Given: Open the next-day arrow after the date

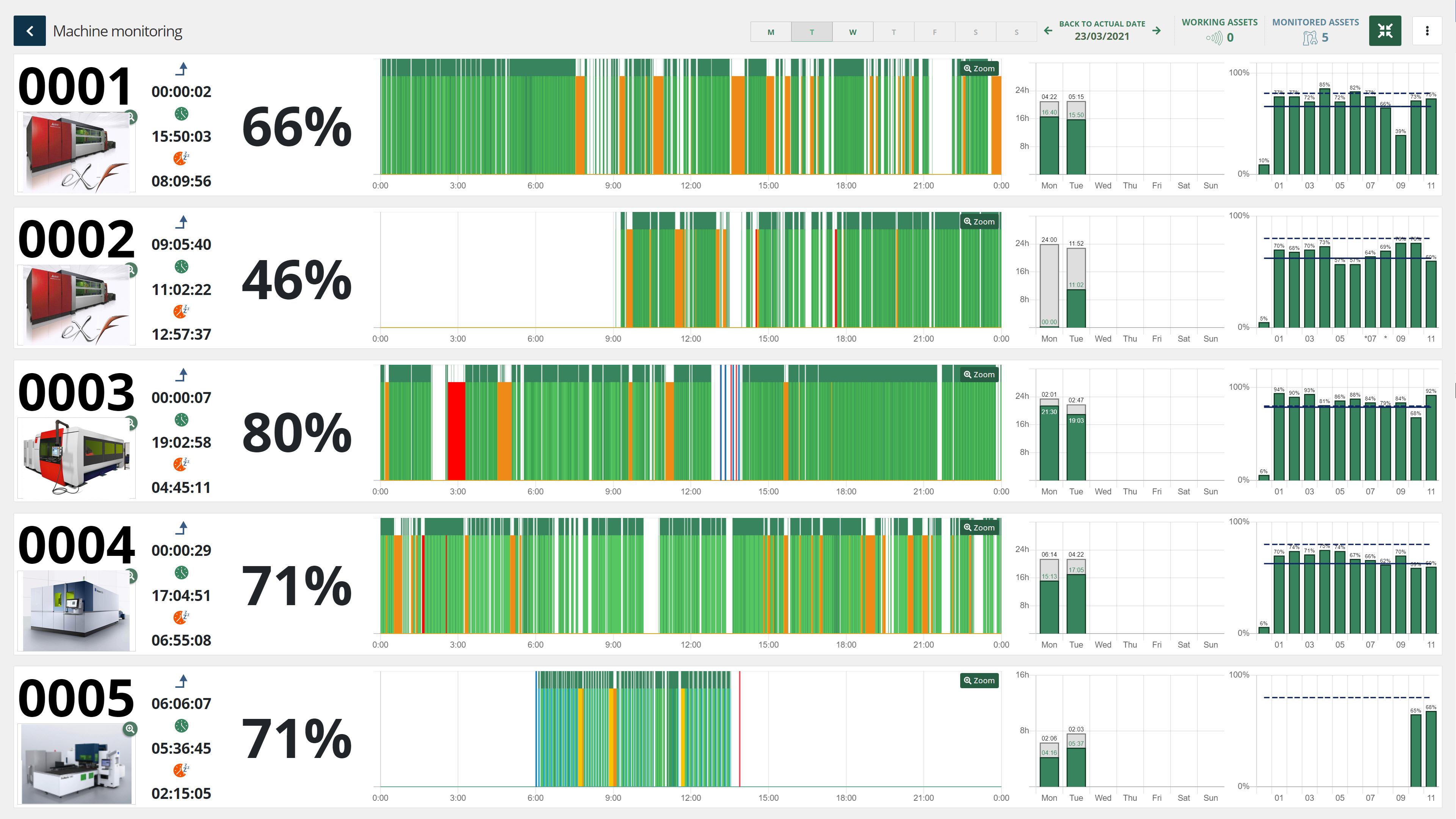Looking at the screenshot, I should click(x=1157, y=31).
